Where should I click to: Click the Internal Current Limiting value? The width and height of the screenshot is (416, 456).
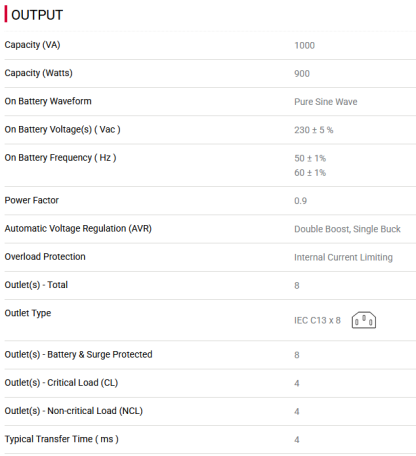[343, 257]
